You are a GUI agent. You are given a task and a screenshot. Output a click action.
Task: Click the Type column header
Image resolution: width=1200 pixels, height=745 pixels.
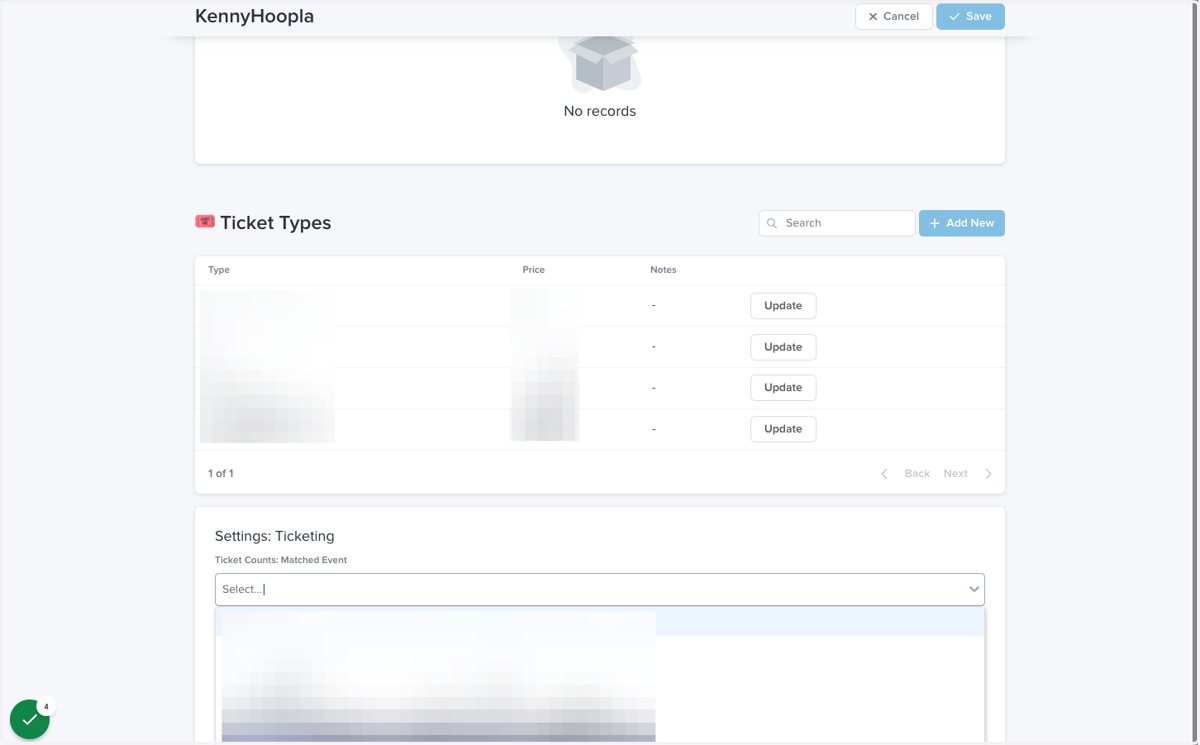[x=219, y=270]
